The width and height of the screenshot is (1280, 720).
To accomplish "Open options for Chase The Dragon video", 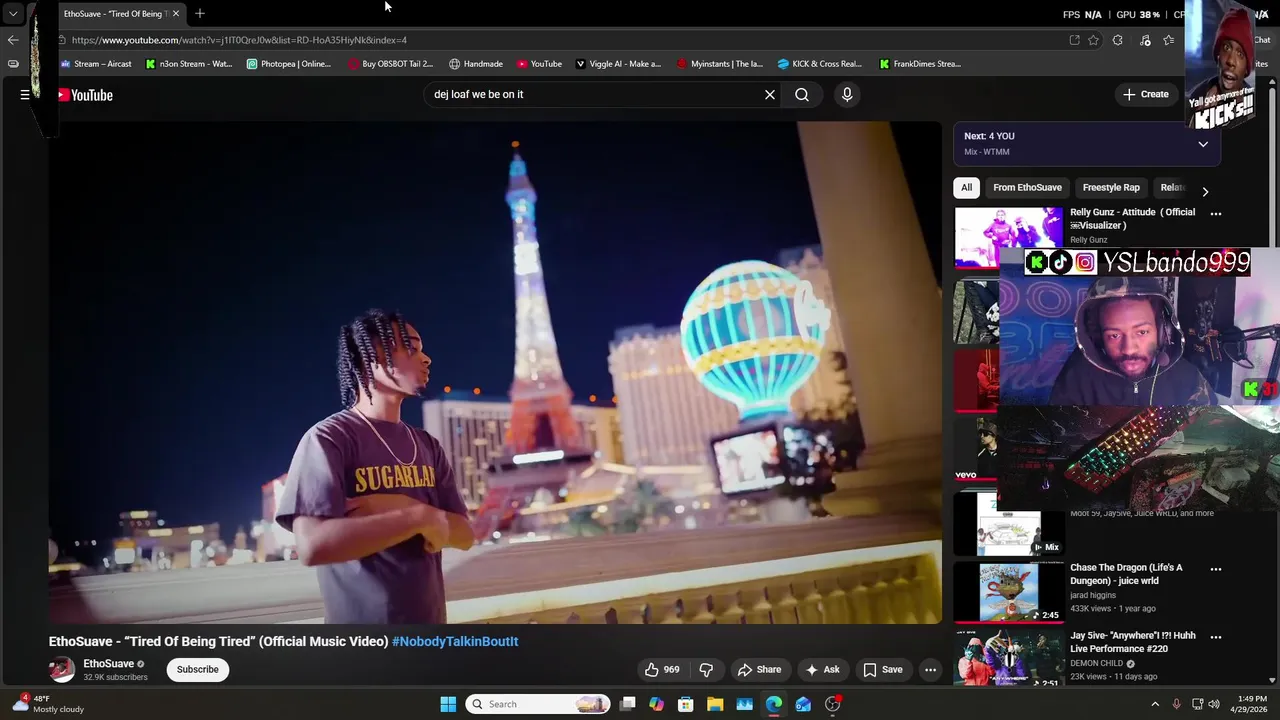I will (x=1216, y=569).
